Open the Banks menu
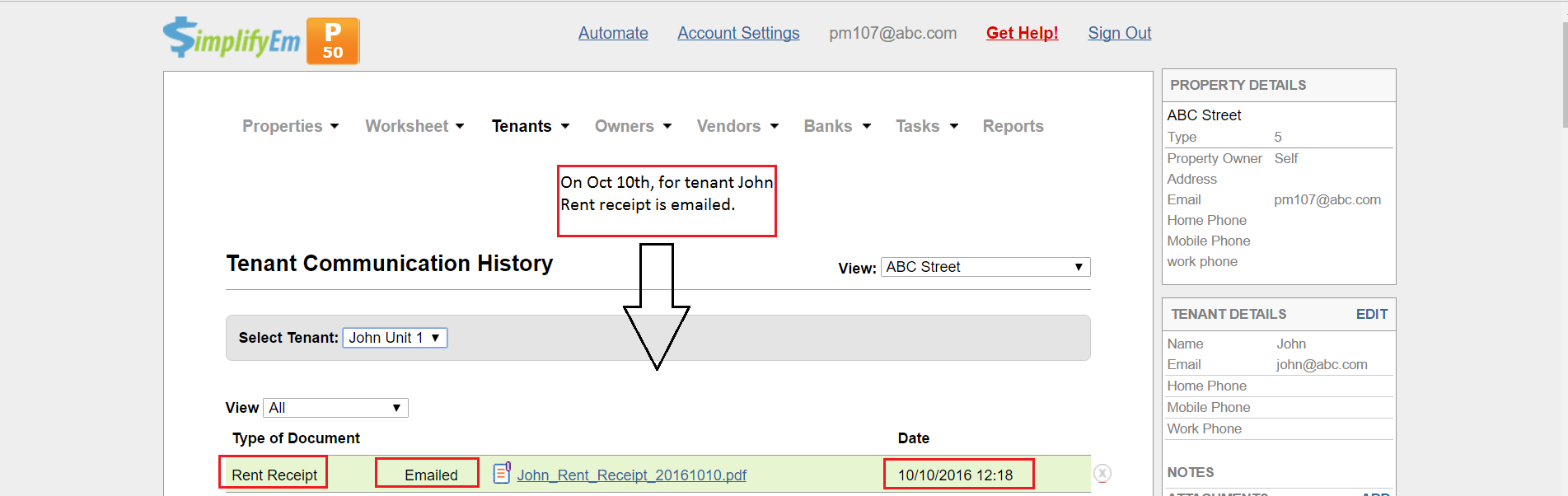Viewport: 1568px width, 496px height. point(837,126)
